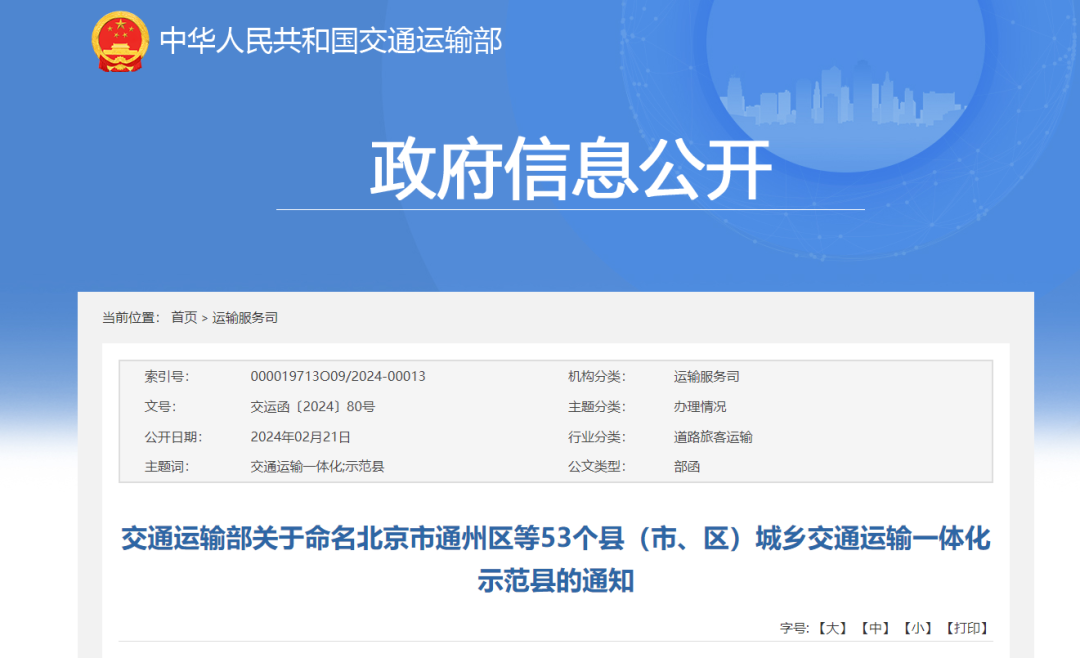Click 运输服务司 beside 机构分类
The width and height of the screenshot is (1080, 658).
pyautogui.click(x=706, y=377)
